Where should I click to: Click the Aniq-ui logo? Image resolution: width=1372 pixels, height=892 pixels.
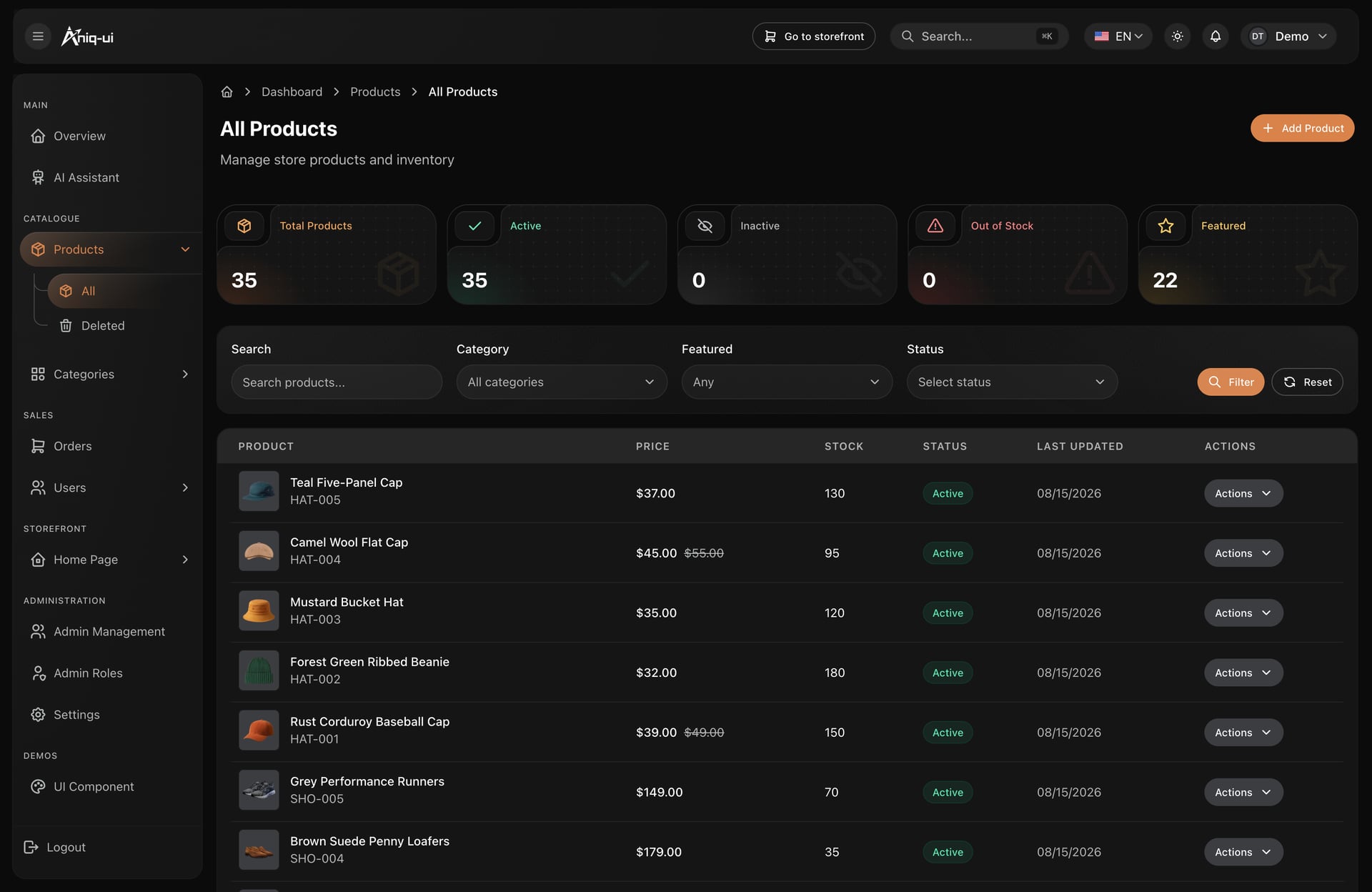[x=87, y=36]
